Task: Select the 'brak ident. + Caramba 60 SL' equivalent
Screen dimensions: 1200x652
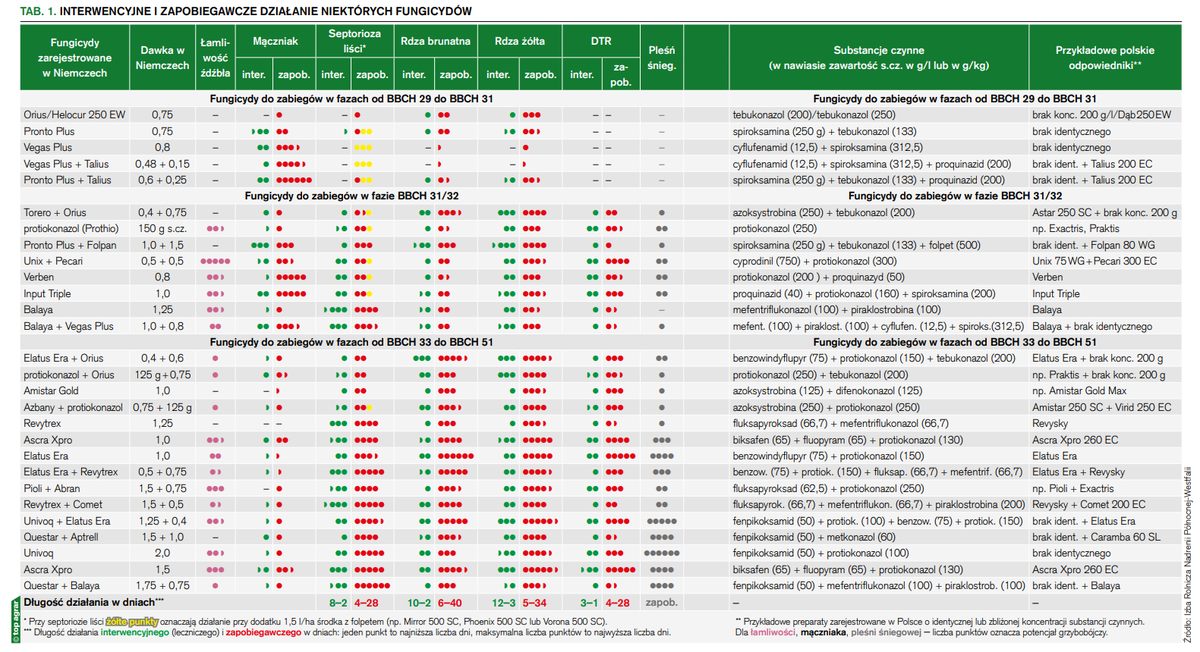Action: point(1096,537)
